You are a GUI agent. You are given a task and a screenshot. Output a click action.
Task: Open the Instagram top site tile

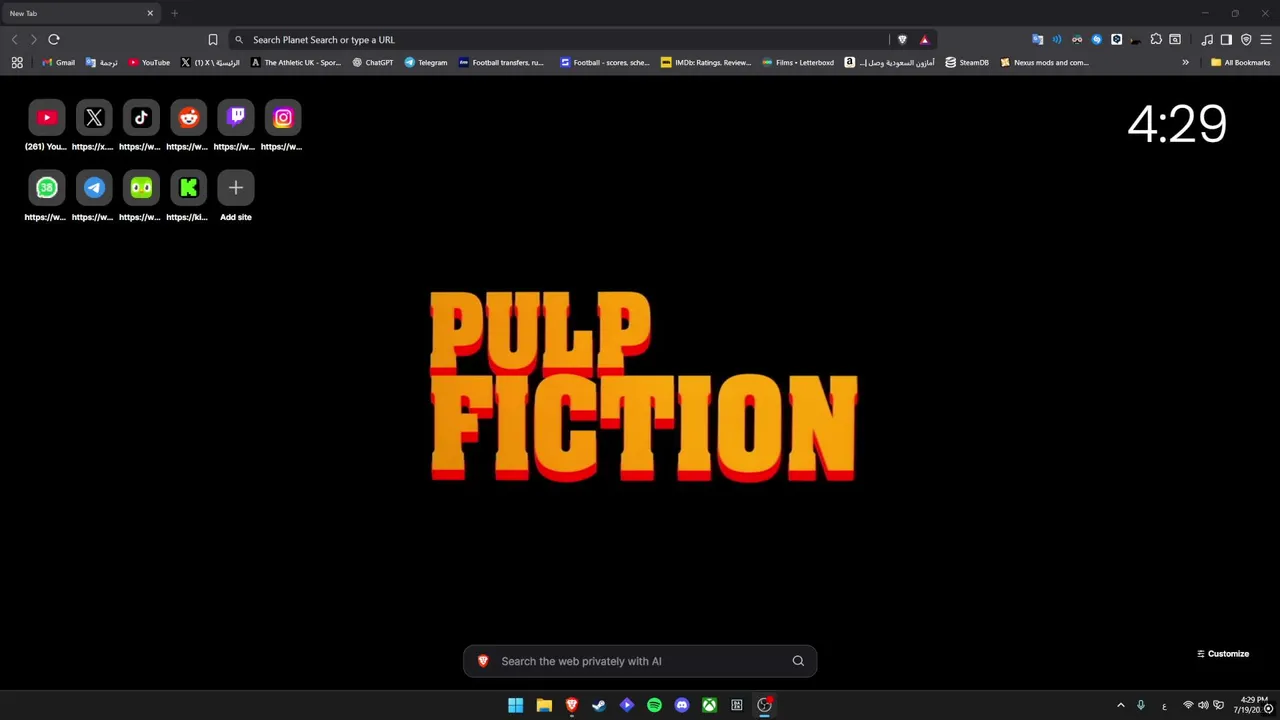point(283,118)
